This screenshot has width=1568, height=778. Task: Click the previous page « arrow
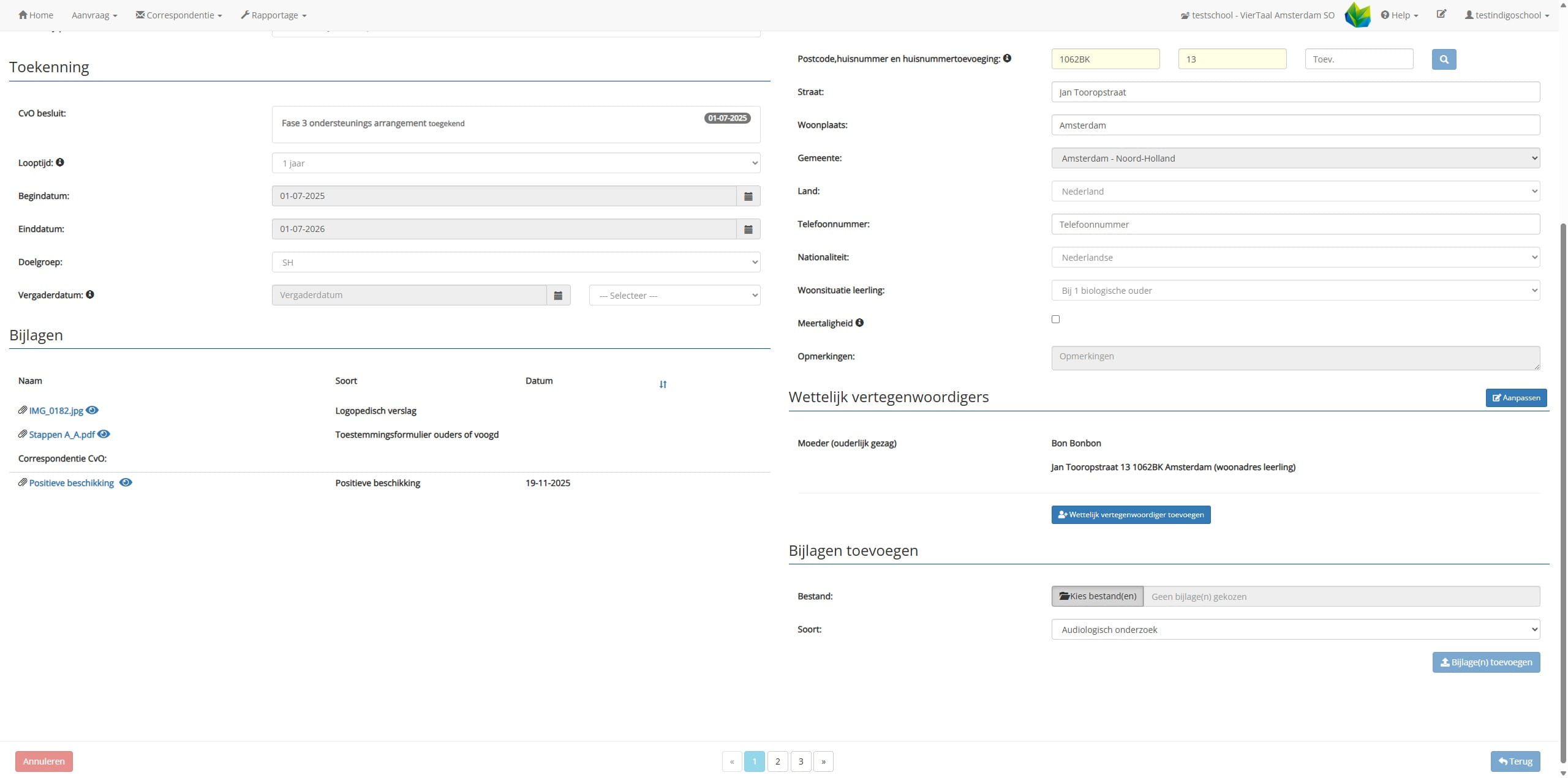732,761
